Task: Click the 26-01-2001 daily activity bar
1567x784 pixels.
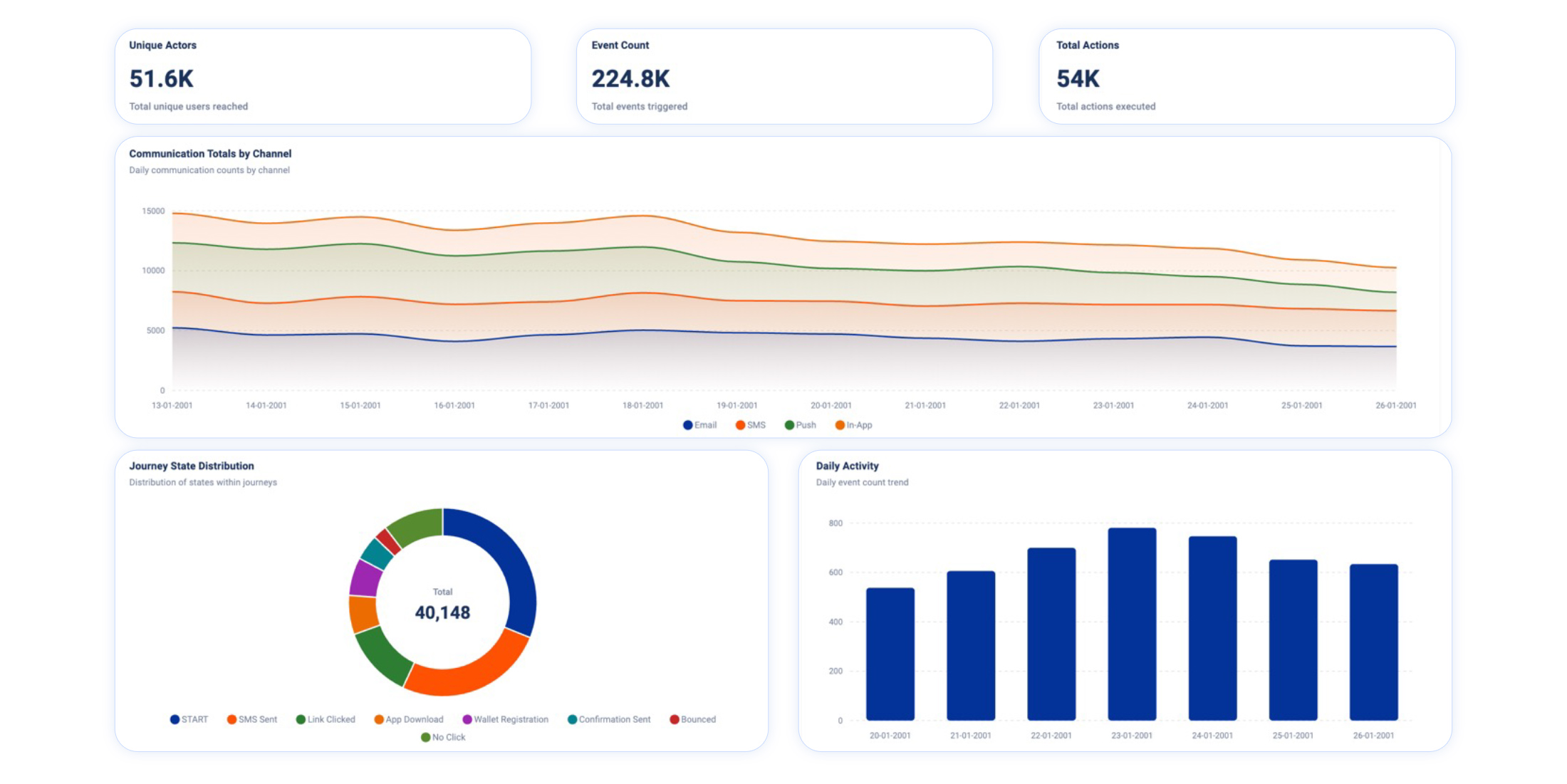Action: (1373, 642)
